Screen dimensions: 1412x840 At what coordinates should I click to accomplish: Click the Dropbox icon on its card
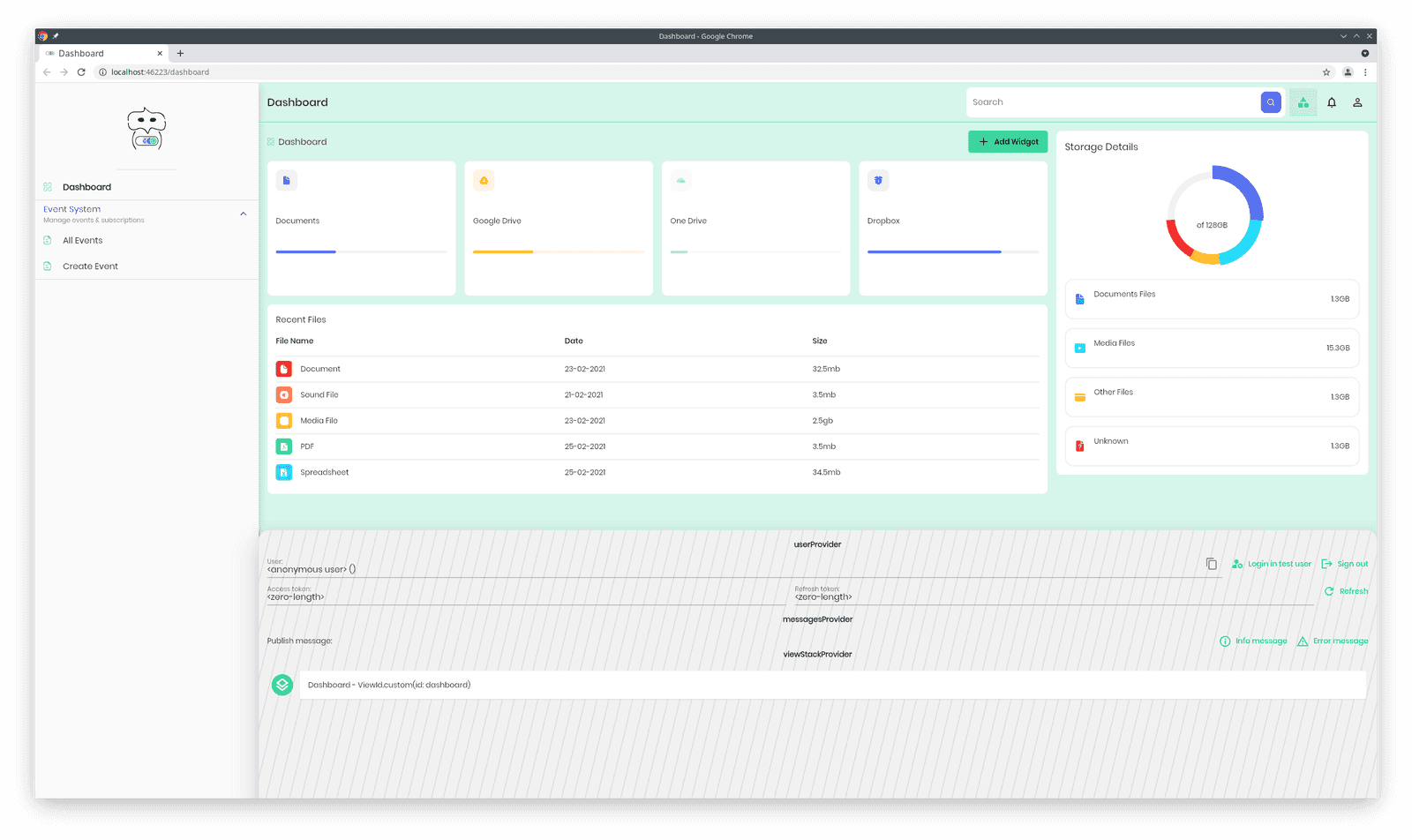tap(877, 180)
